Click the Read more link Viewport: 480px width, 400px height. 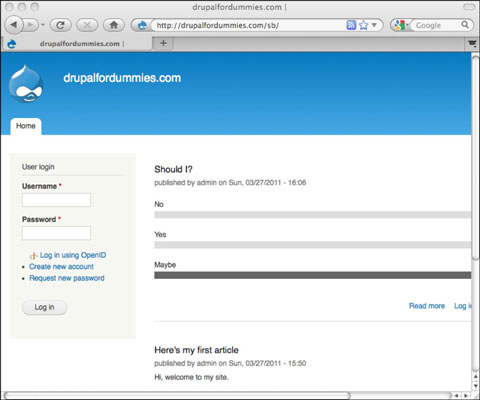[427, 306]
